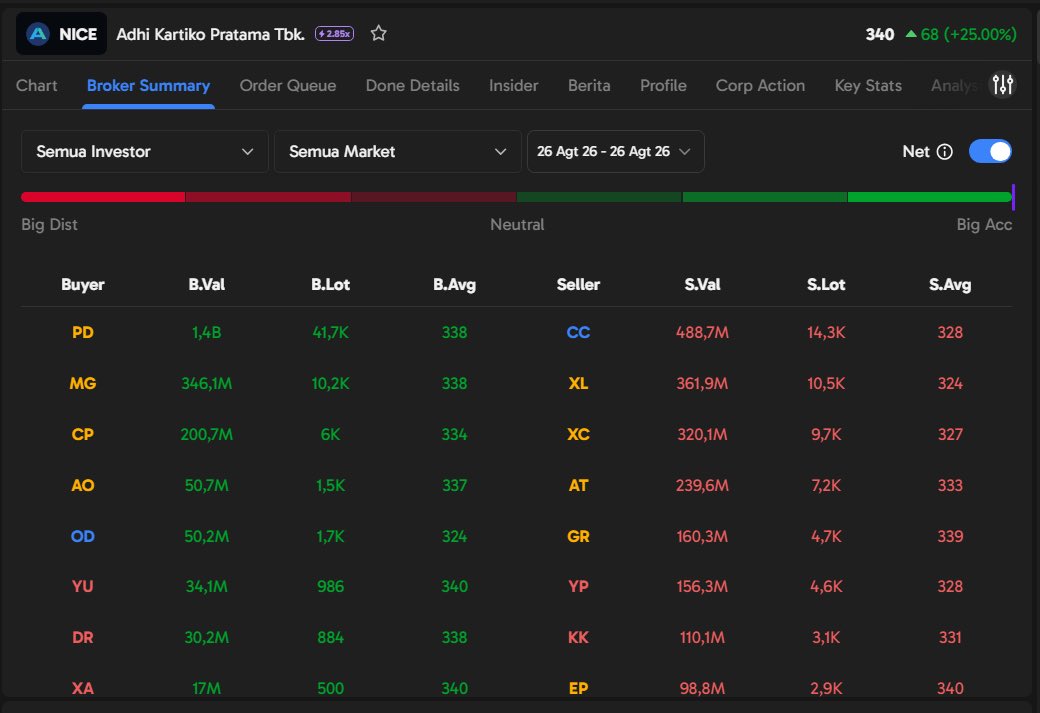Select seller broker GR
The width and height of the screenshot is (1040, 713).
click(x=578, y=536)
